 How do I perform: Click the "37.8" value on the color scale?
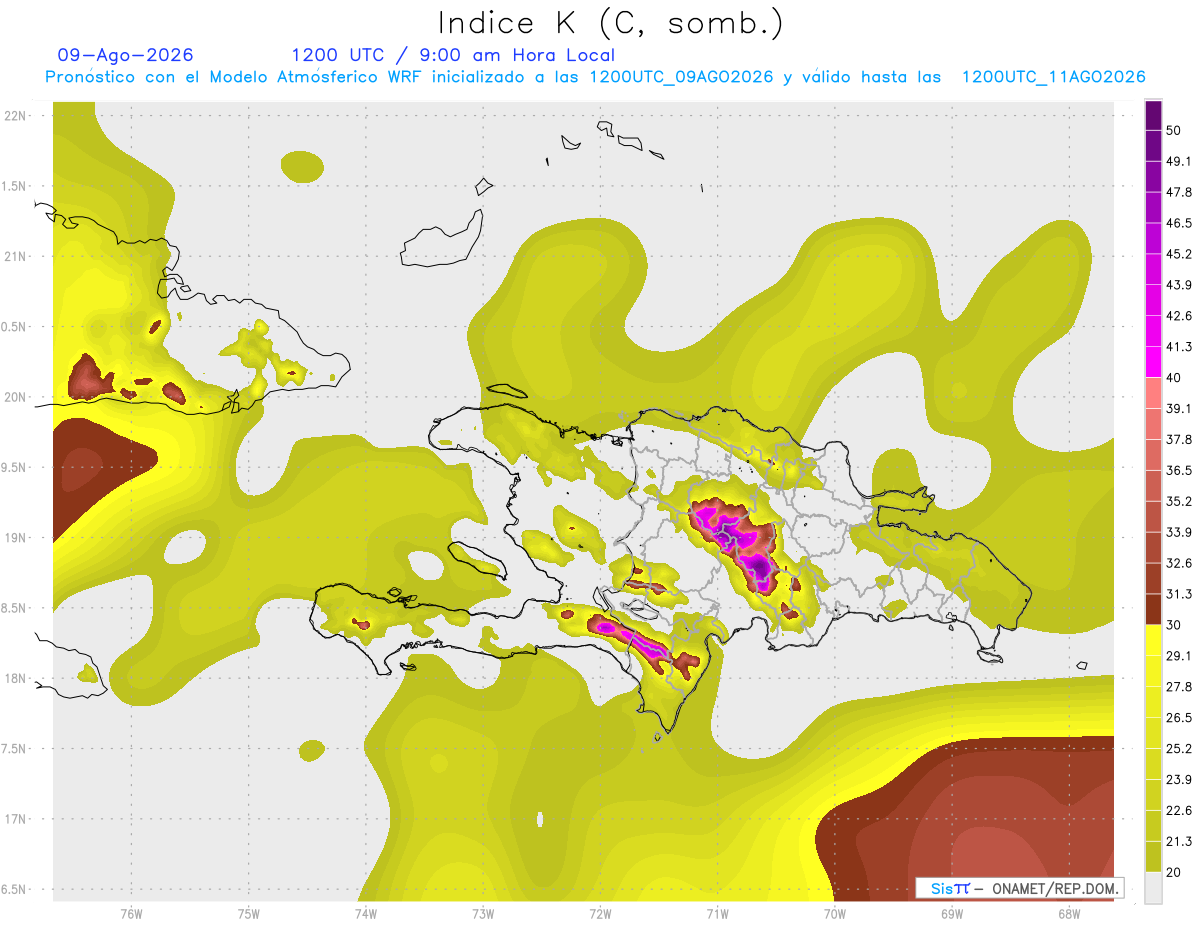coord(1179,439)
